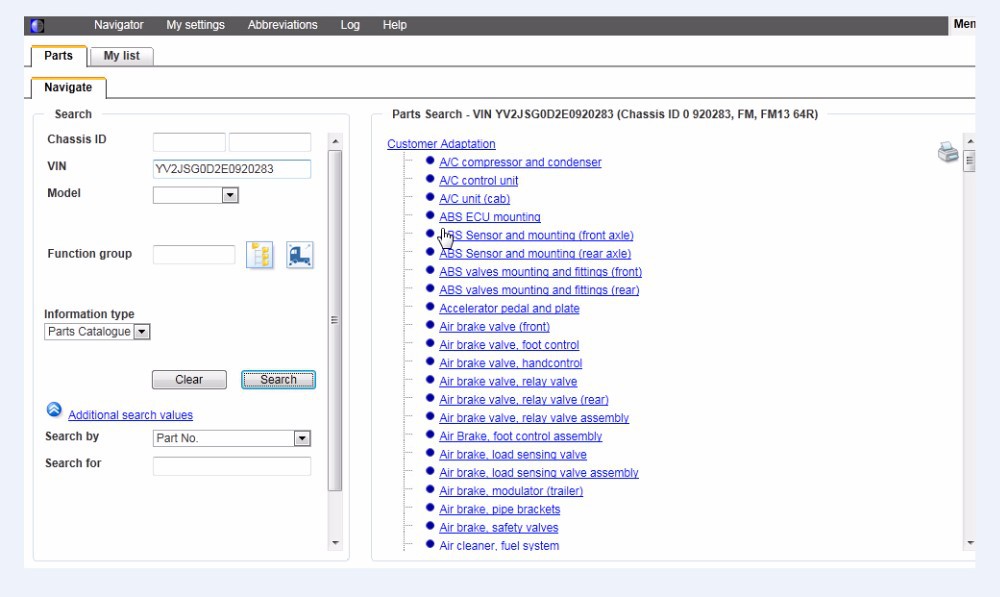Image resolution: width=1000 pixels, height=597 pixels.
Task: Click the printer icon in results panel
Action: [x=948, y=152]
